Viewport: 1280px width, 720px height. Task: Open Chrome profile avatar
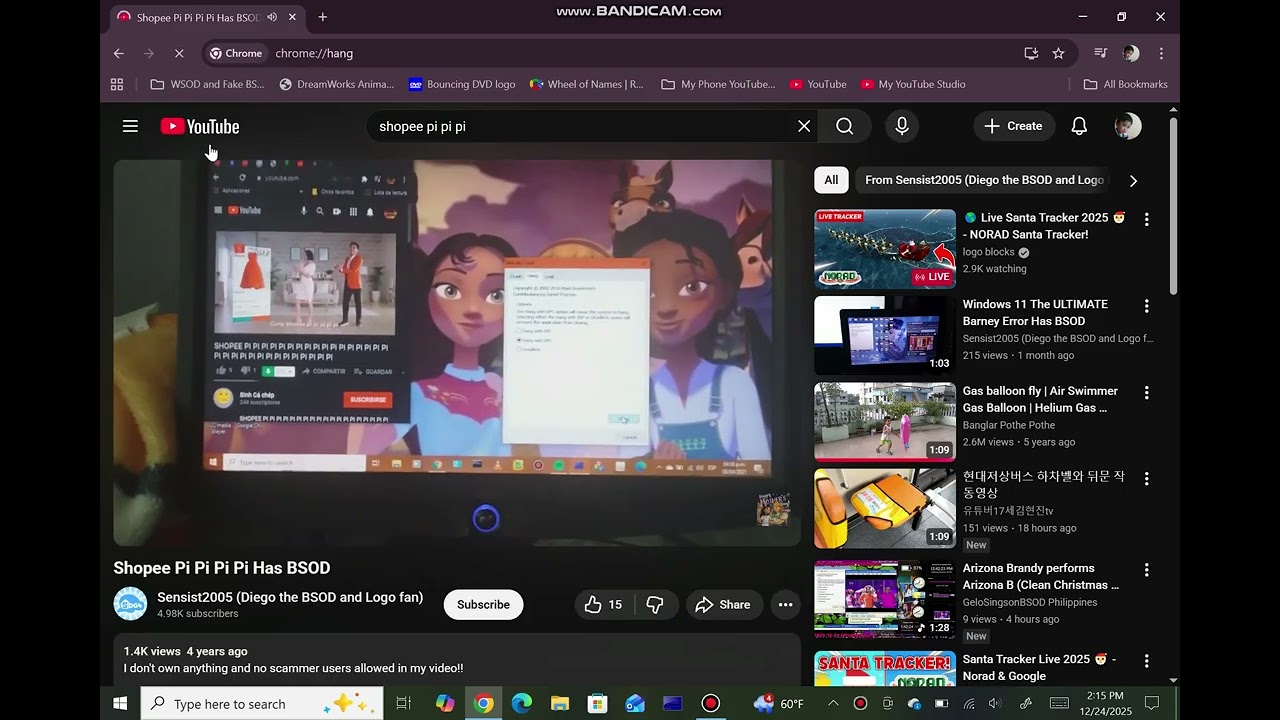1131,53
